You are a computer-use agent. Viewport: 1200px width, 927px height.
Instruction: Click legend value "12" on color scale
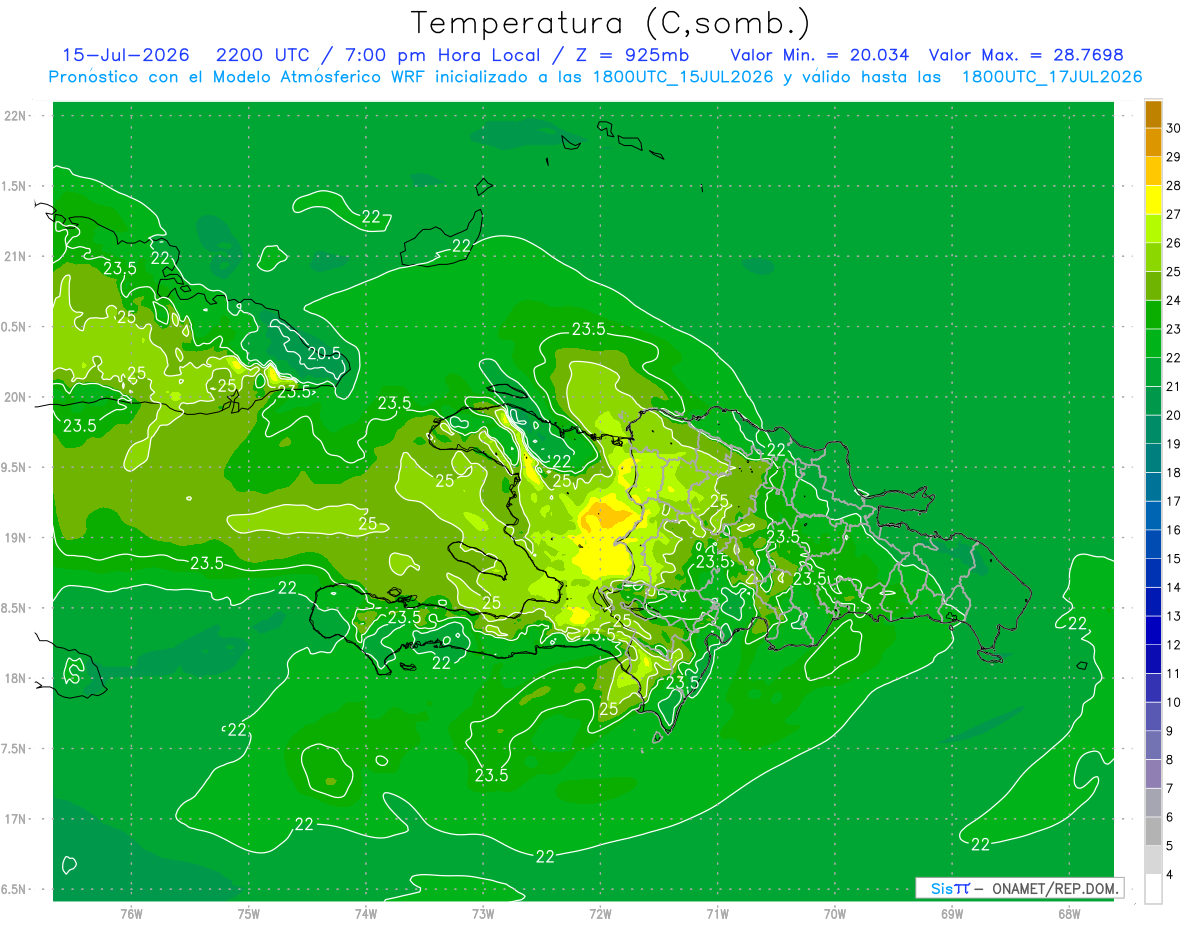1174,645
